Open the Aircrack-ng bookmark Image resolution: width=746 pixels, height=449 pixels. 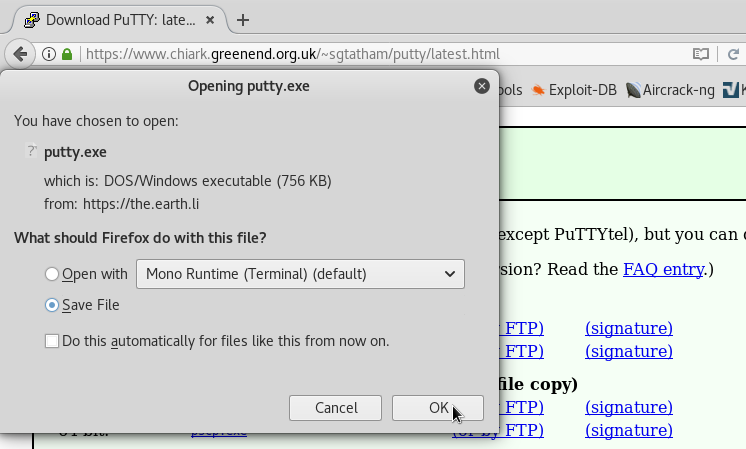(x=670, y=90)
